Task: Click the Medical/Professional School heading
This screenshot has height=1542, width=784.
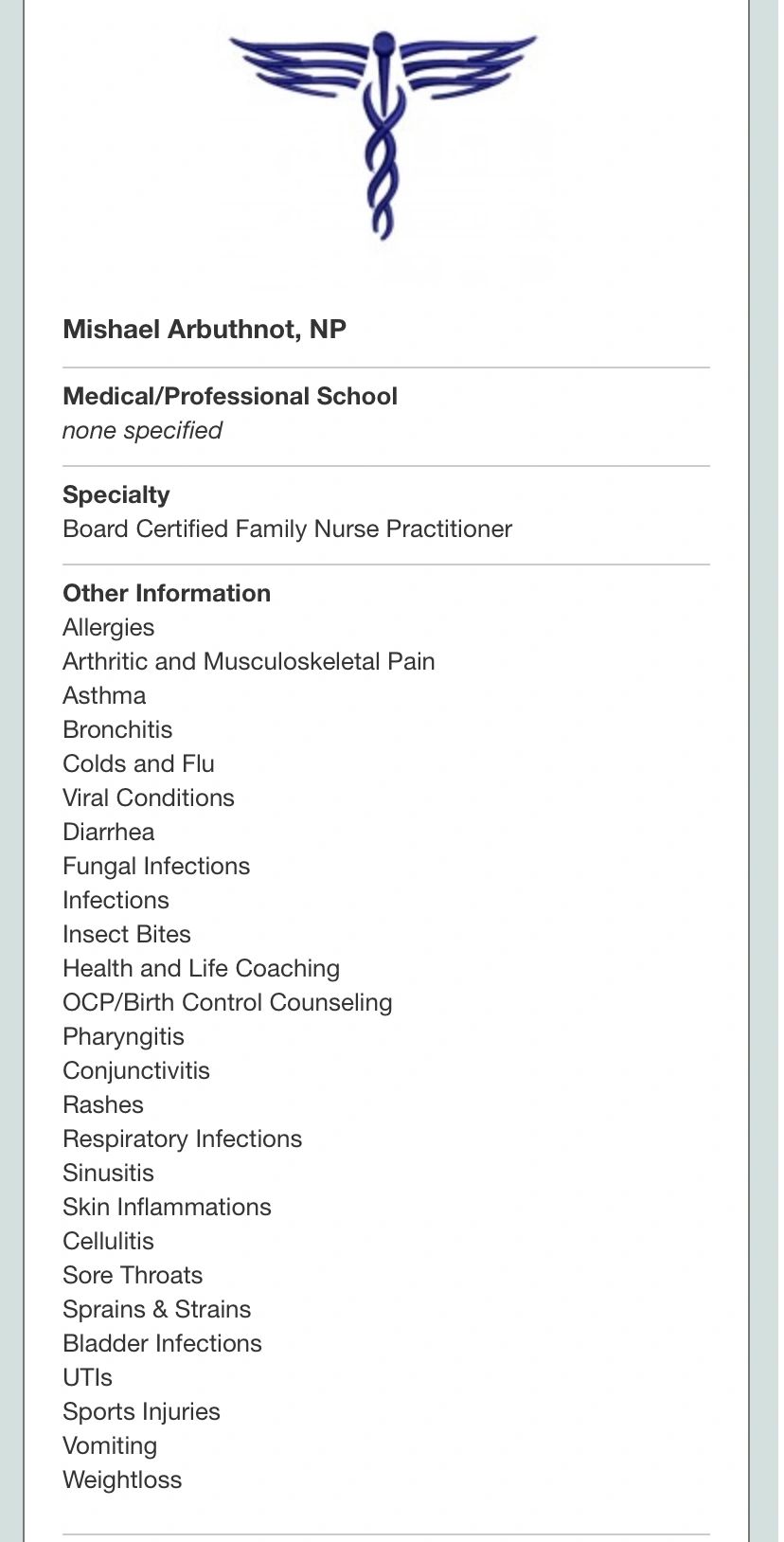Action: click(x=230, y=396)
